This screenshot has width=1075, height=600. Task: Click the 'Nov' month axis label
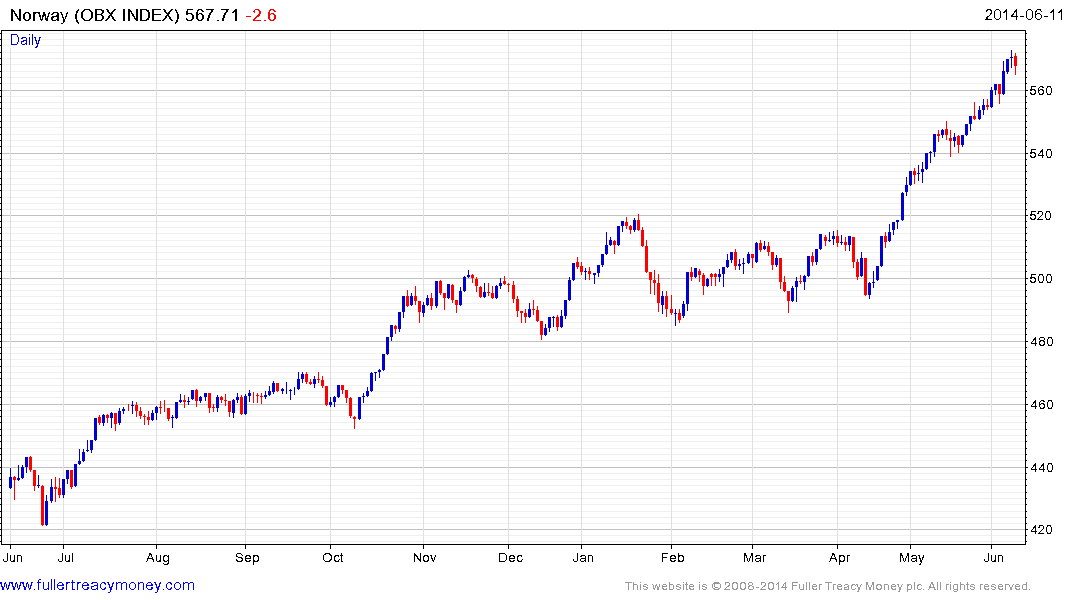click(x=424, y=557)
